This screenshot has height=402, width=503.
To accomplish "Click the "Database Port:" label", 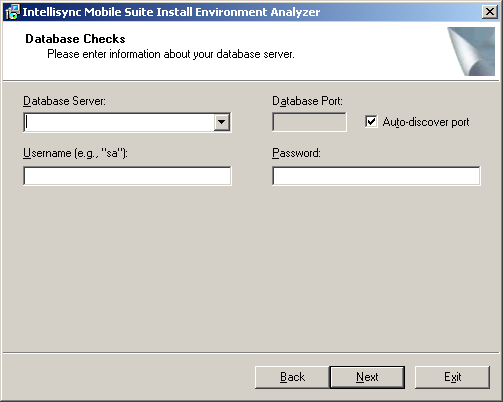I will point(307,101).
